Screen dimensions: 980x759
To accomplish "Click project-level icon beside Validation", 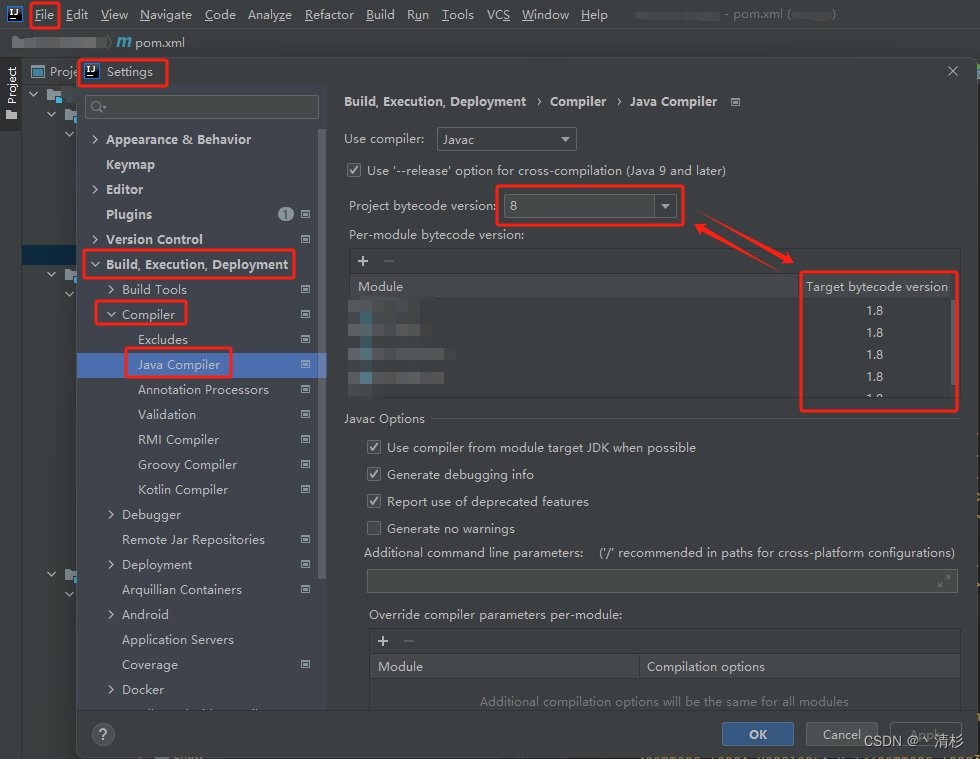I will pos(306,414).
